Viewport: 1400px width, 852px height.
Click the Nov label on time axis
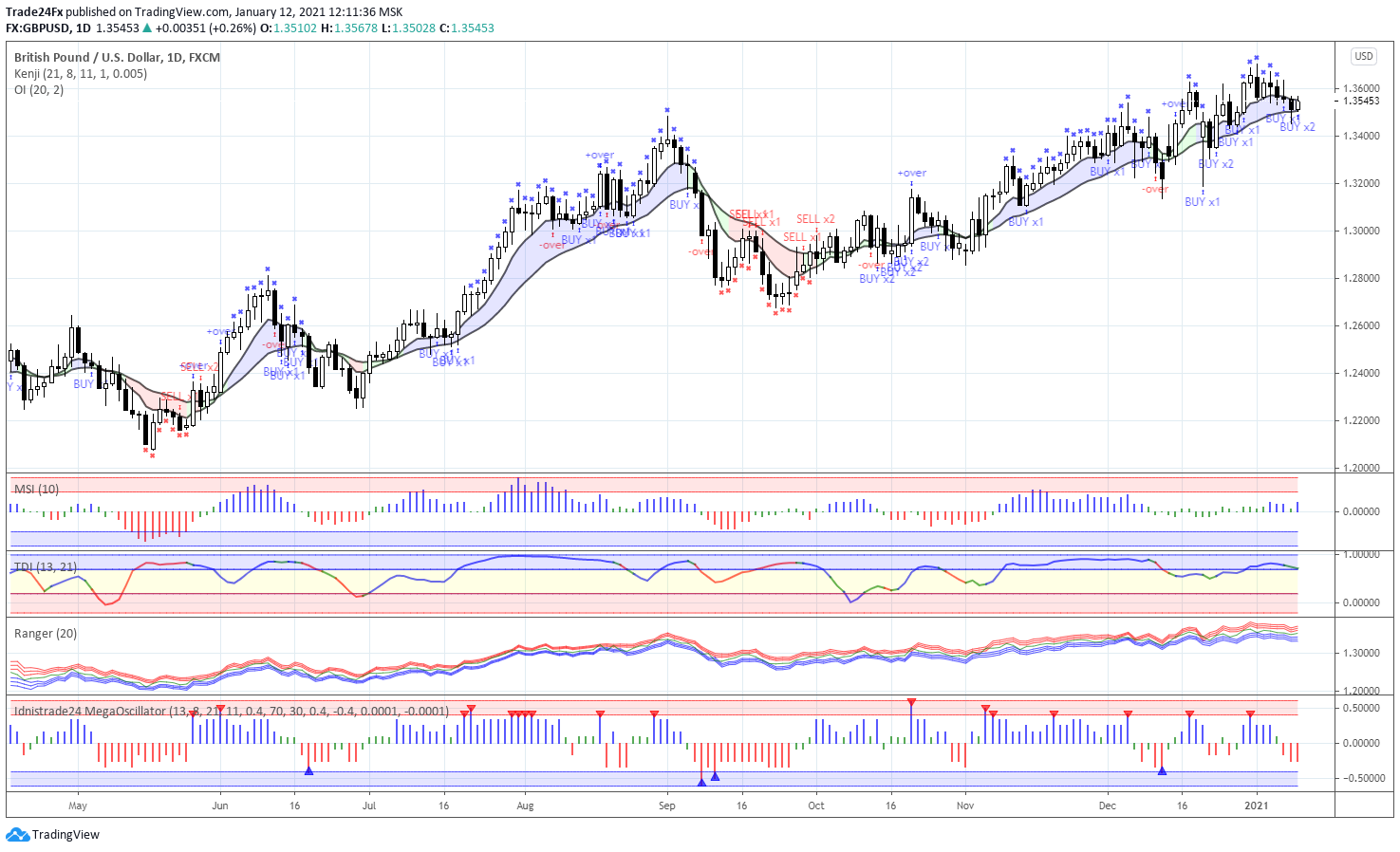[965, 806]
